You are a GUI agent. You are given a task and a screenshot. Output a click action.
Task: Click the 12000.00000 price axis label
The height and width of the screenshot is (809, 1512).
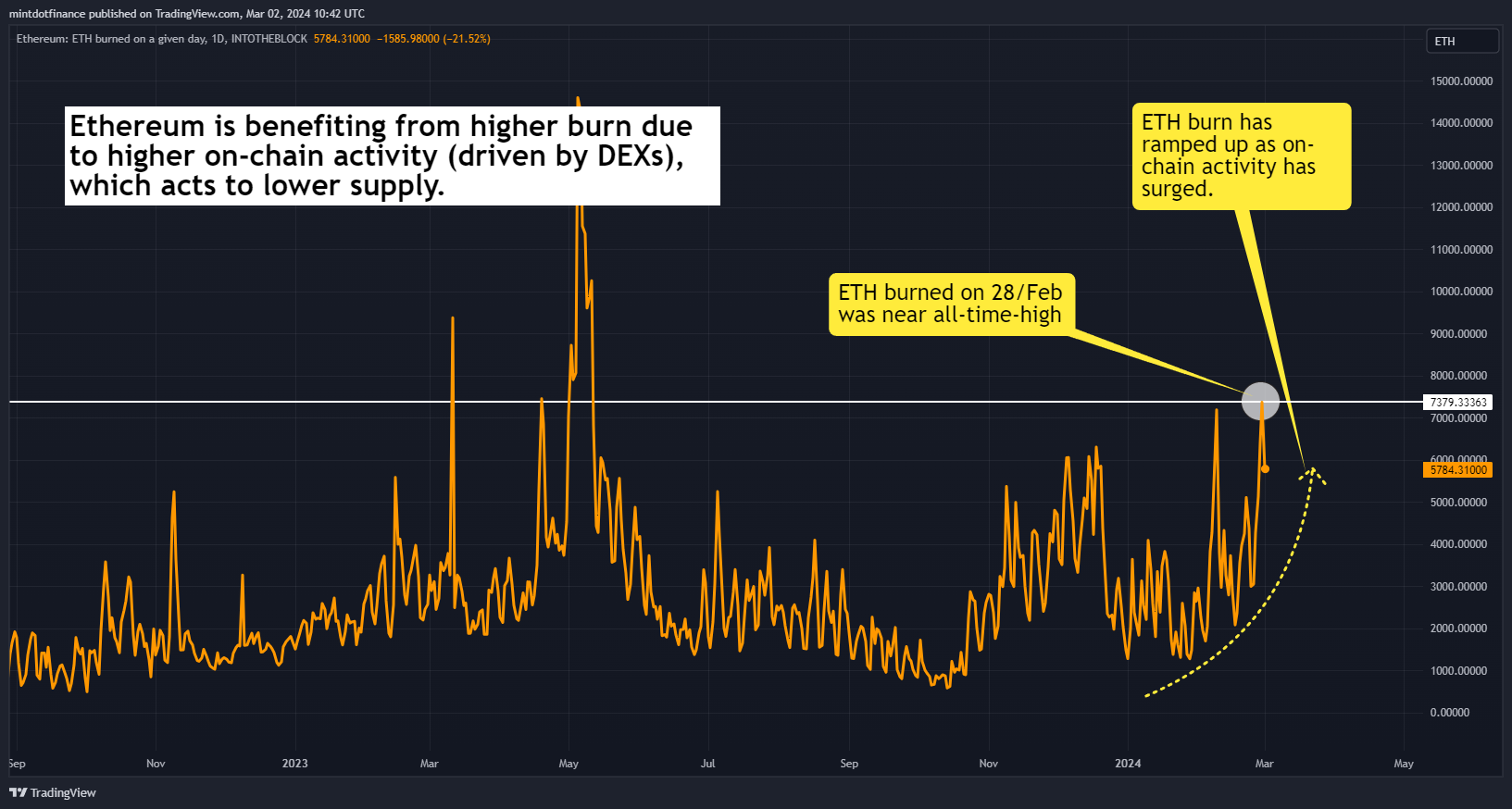(x=1461, y=207)
